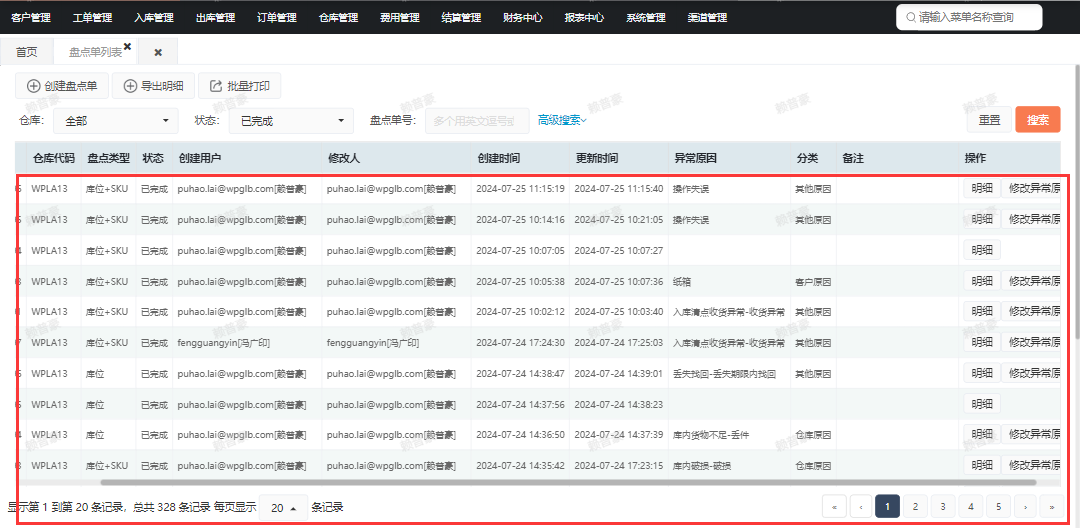This screenshot has height=528, width=1080.
Task: Go to page 5
Action: pyautogui.click(x=998, y=507)
